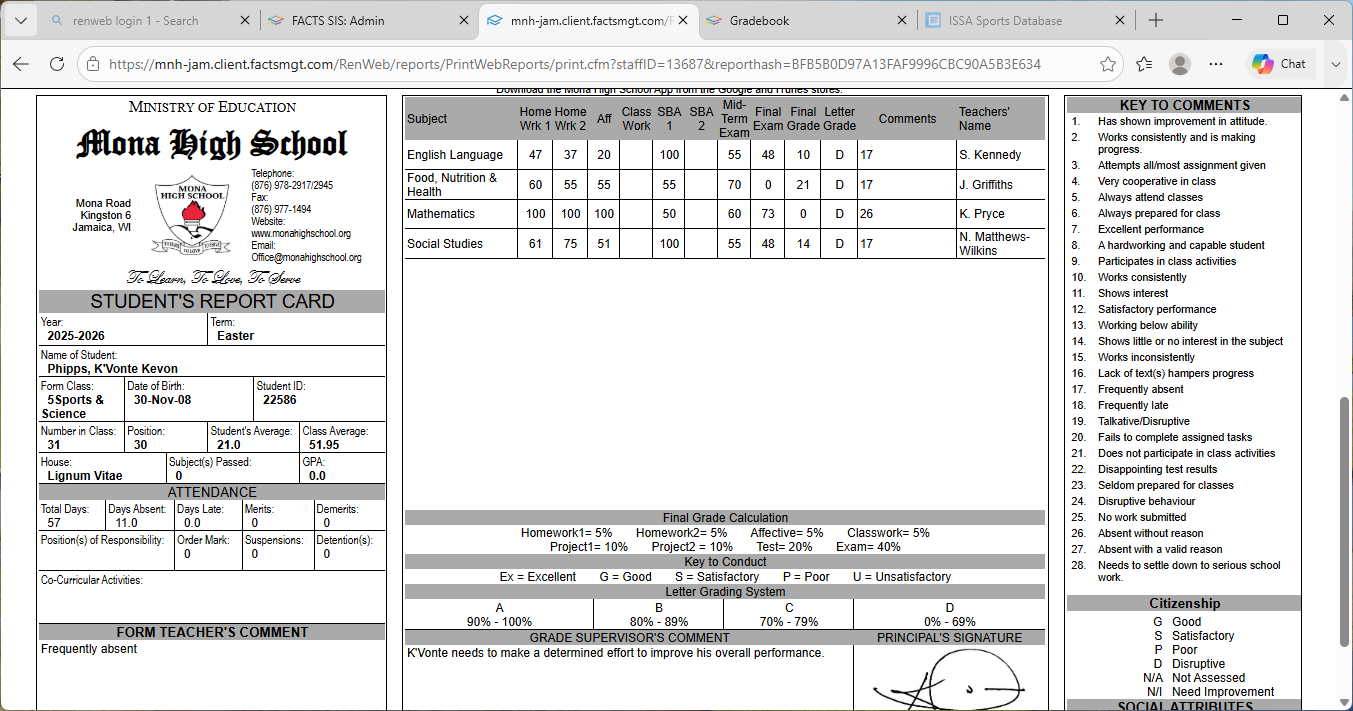Click the www.monahighschool.org website text
1353x711 pixels.
300,234
